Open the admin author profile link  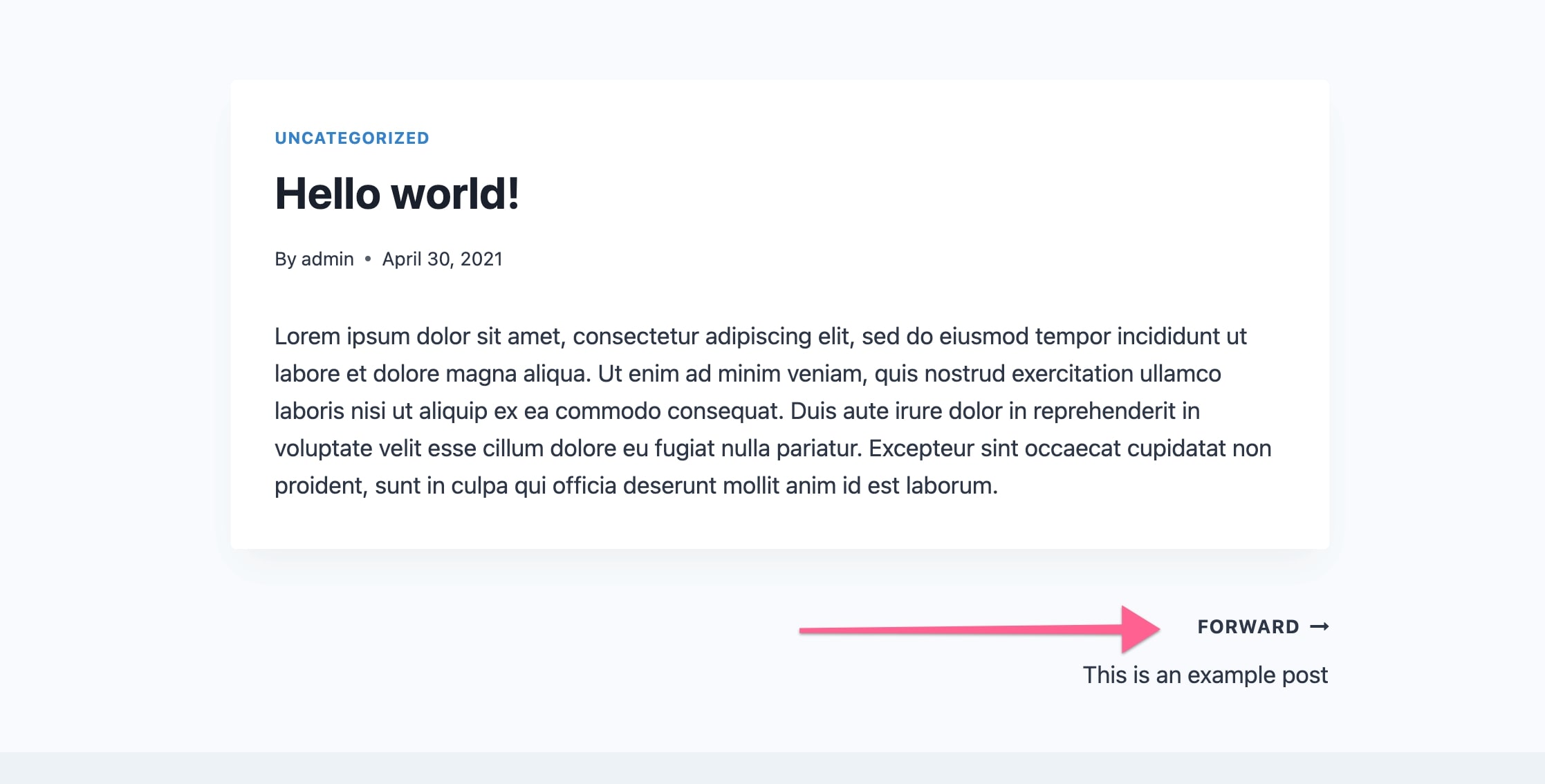[x=327, y=259]
